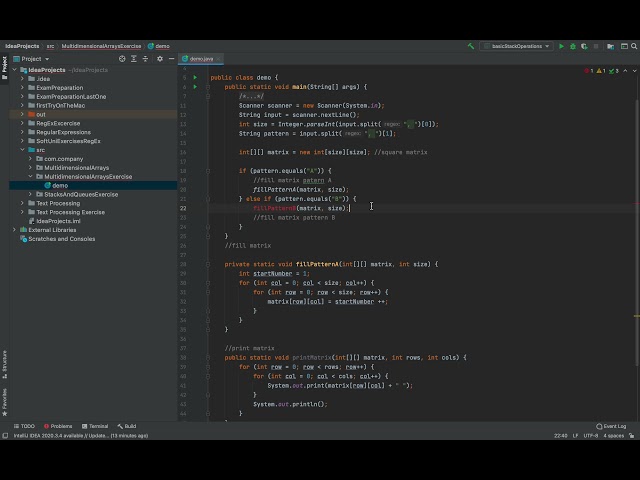Select the demo.java editor tab

(x=201, y=59)
